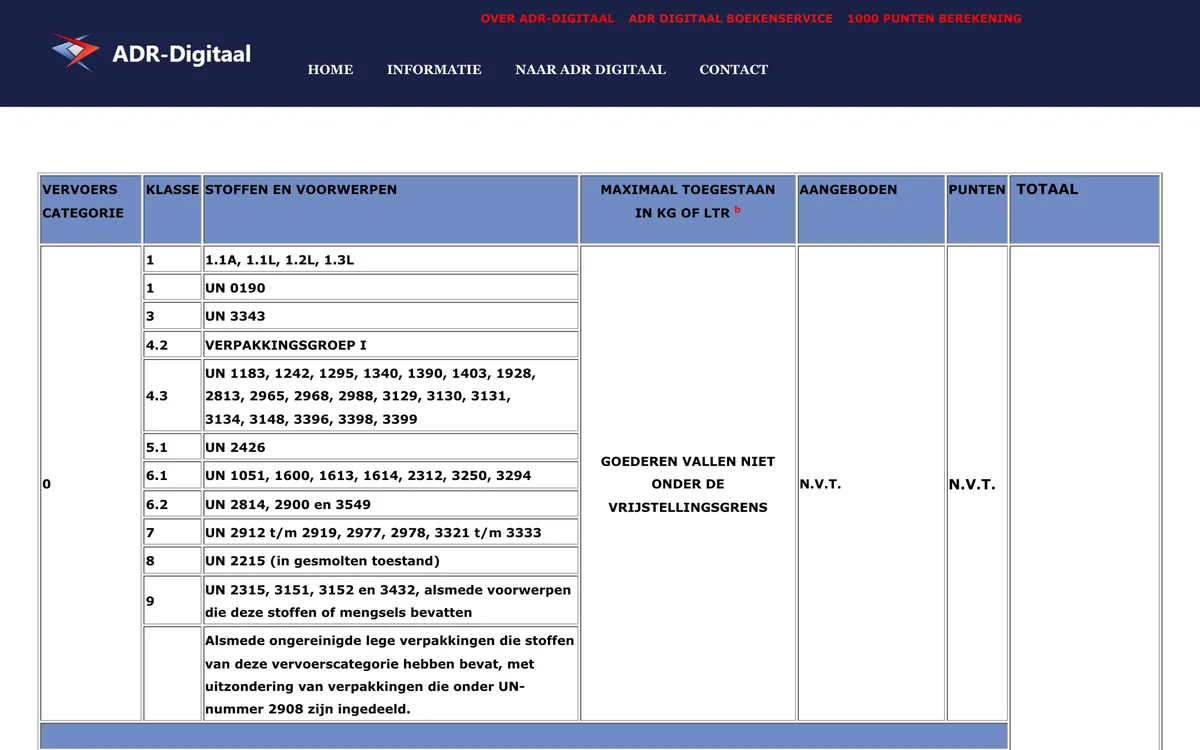The height and width of the screenshot is (750, 1200).
Task: Open the INFORMATIE menu item
Action: tap(434, 69)
